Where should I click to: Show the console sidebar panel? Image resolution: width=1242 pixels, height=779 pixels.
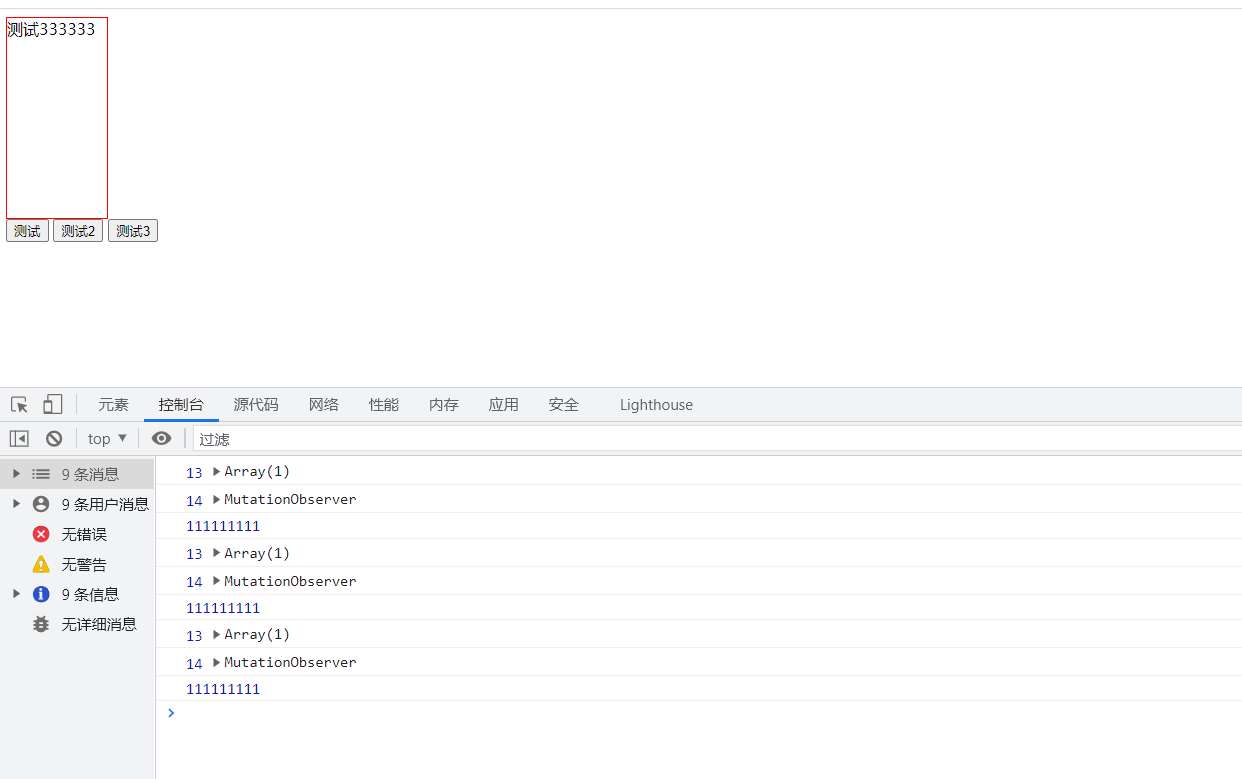click(x=18, y=438)
